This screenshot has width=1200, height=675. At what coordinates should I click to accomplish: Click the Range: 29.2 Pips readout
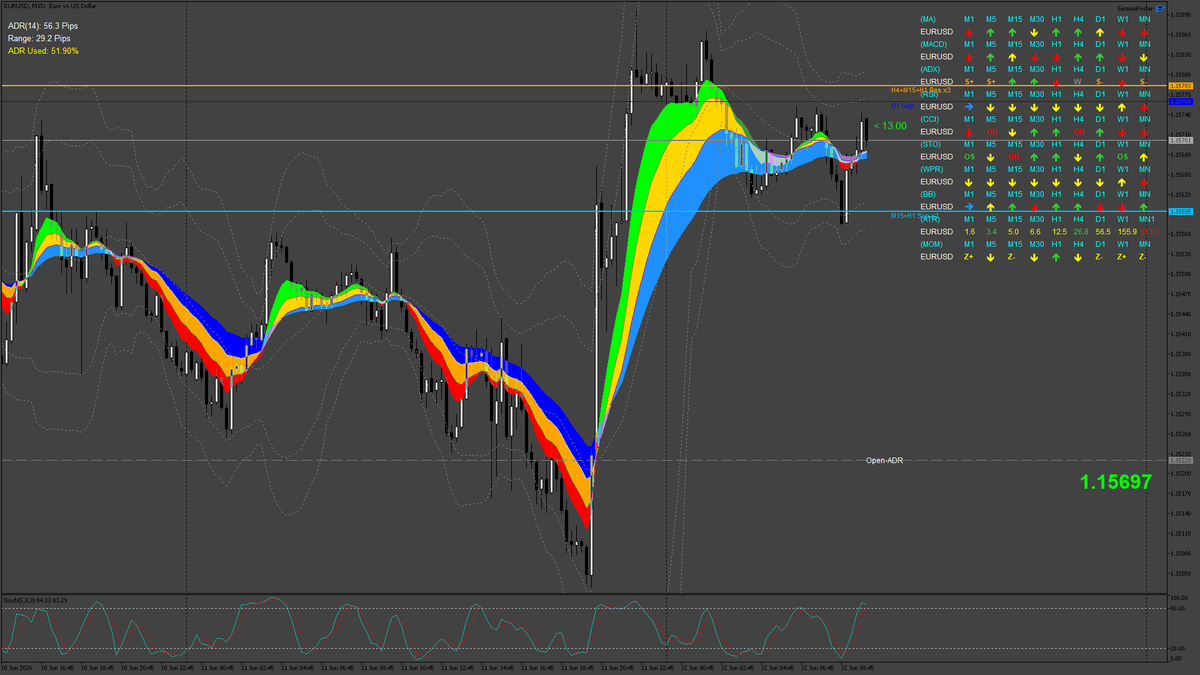click(x=40, y=38)
